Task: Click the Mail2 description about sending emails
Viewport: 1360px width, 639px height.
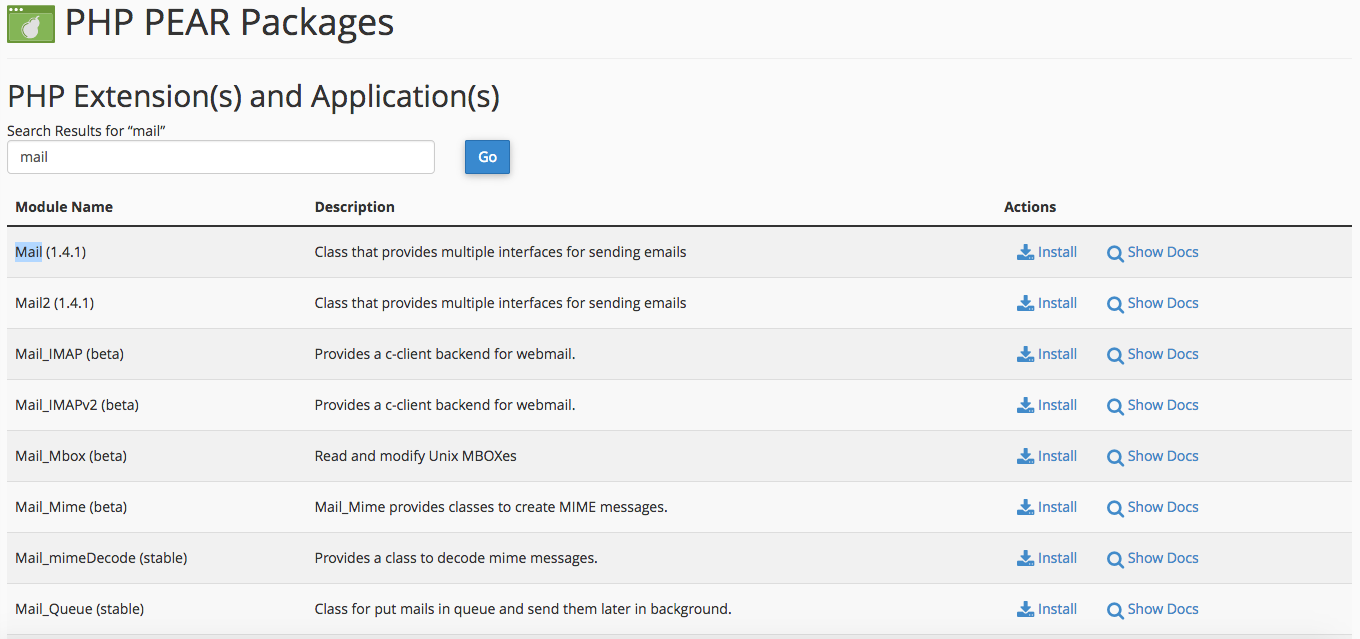Action: pos(501,303)
